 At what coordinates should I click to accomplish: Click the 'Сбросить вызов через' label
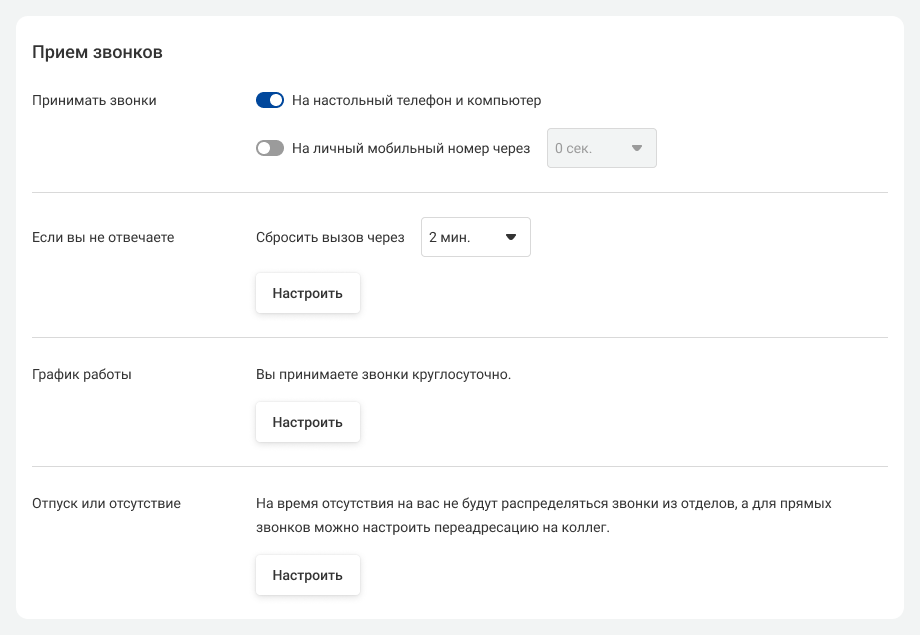point(330,237)
